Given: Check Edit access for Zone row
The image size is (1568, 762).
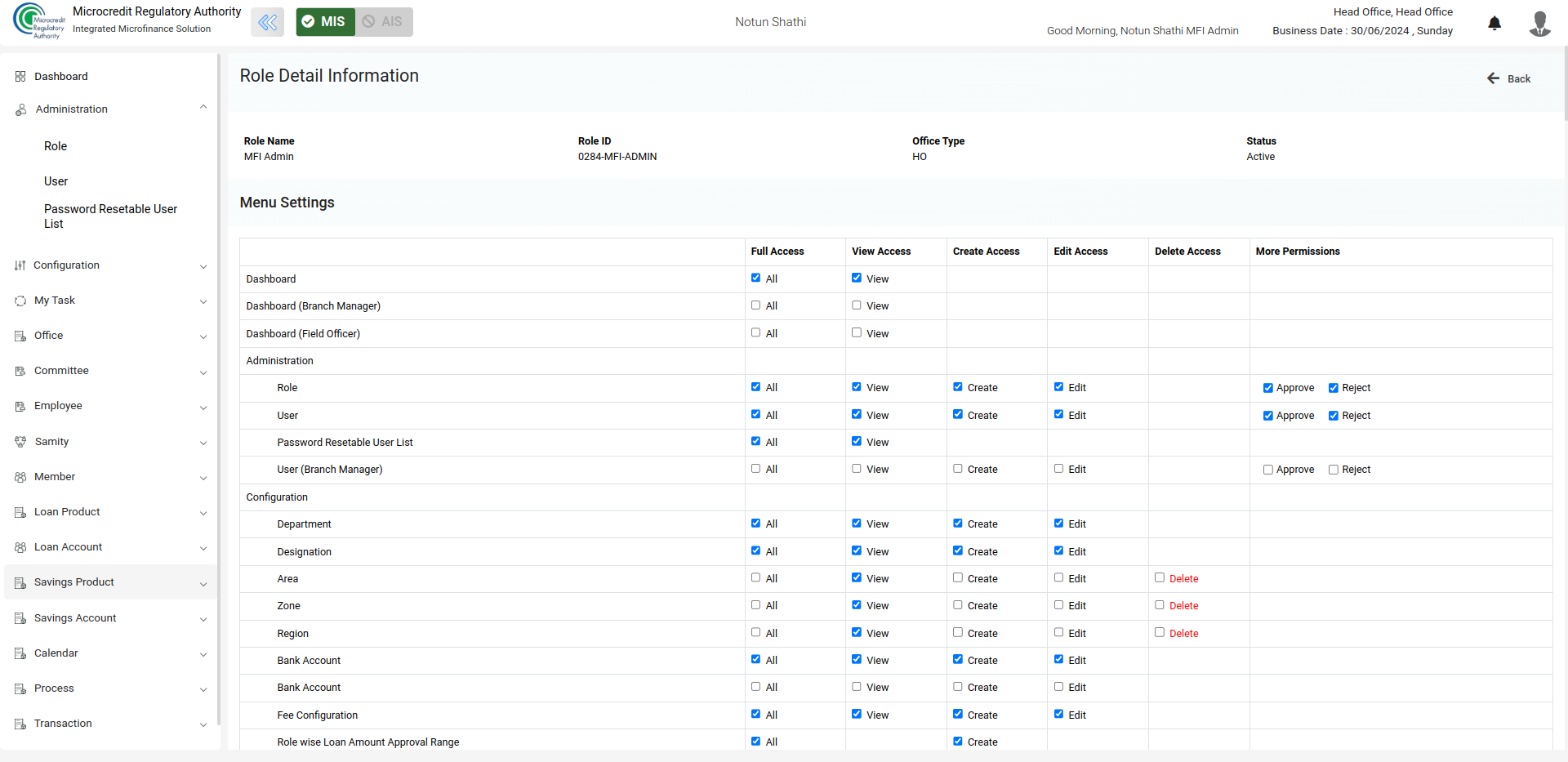Looking at the screenshot, I should pos(1059,605).
